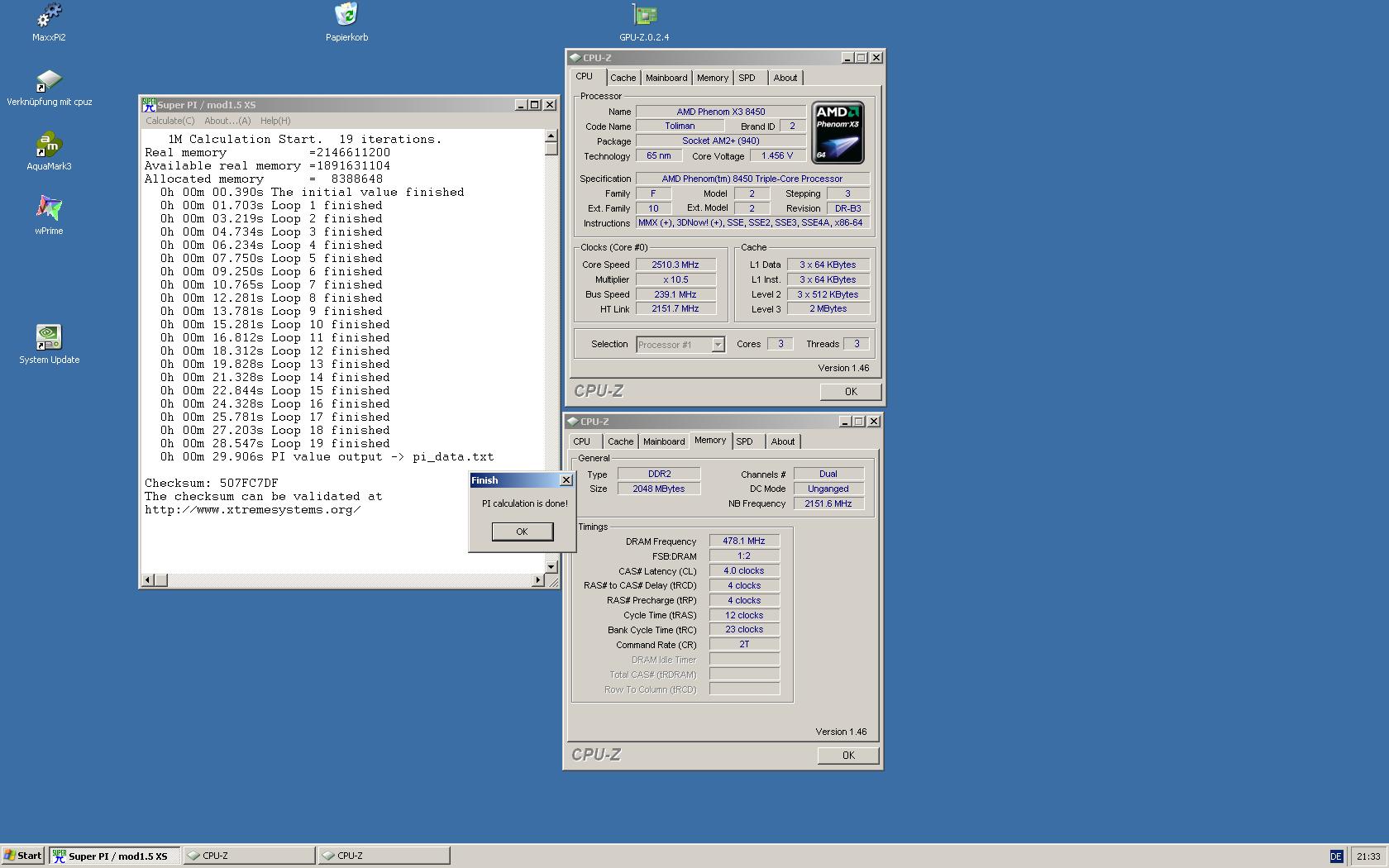Click the Loop 19 finished line

275,444
